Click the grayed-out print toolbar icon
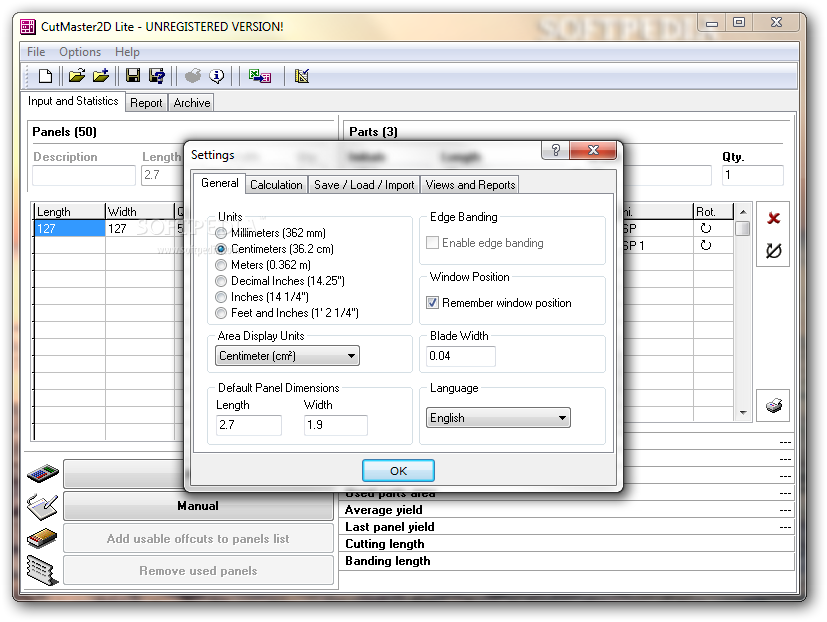 (193, 76)
